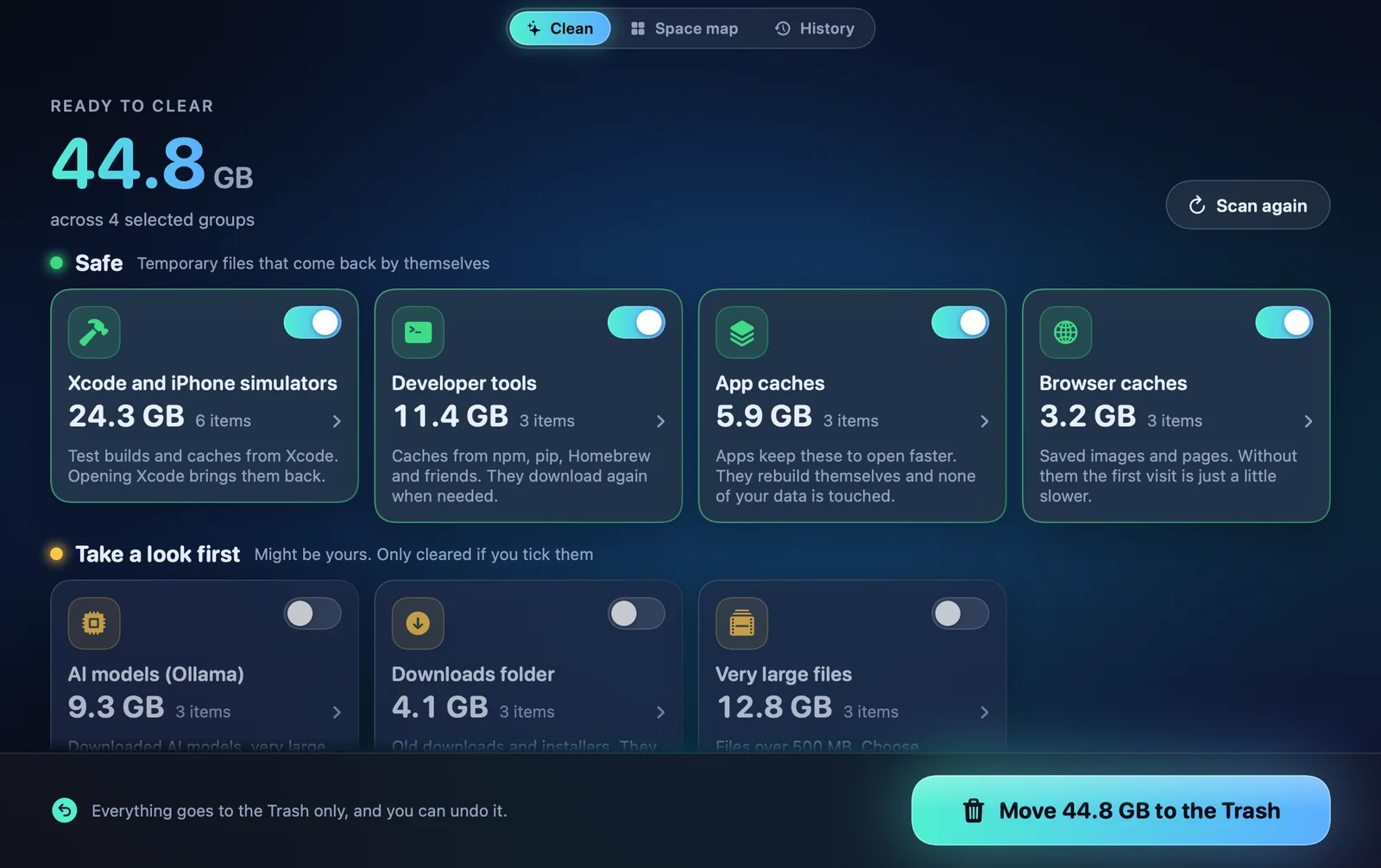Turn on the Downloads folder switch
1381x868 pixels.
636,613
